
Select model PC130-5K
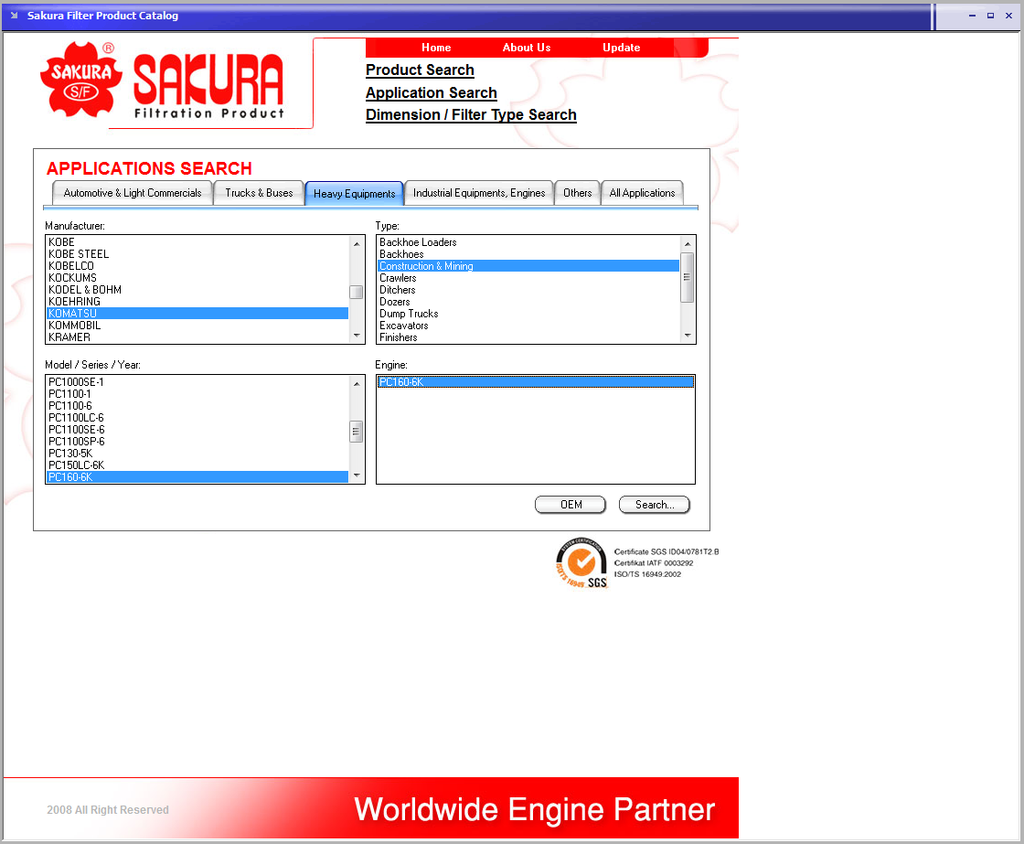[x=198, y=453]
